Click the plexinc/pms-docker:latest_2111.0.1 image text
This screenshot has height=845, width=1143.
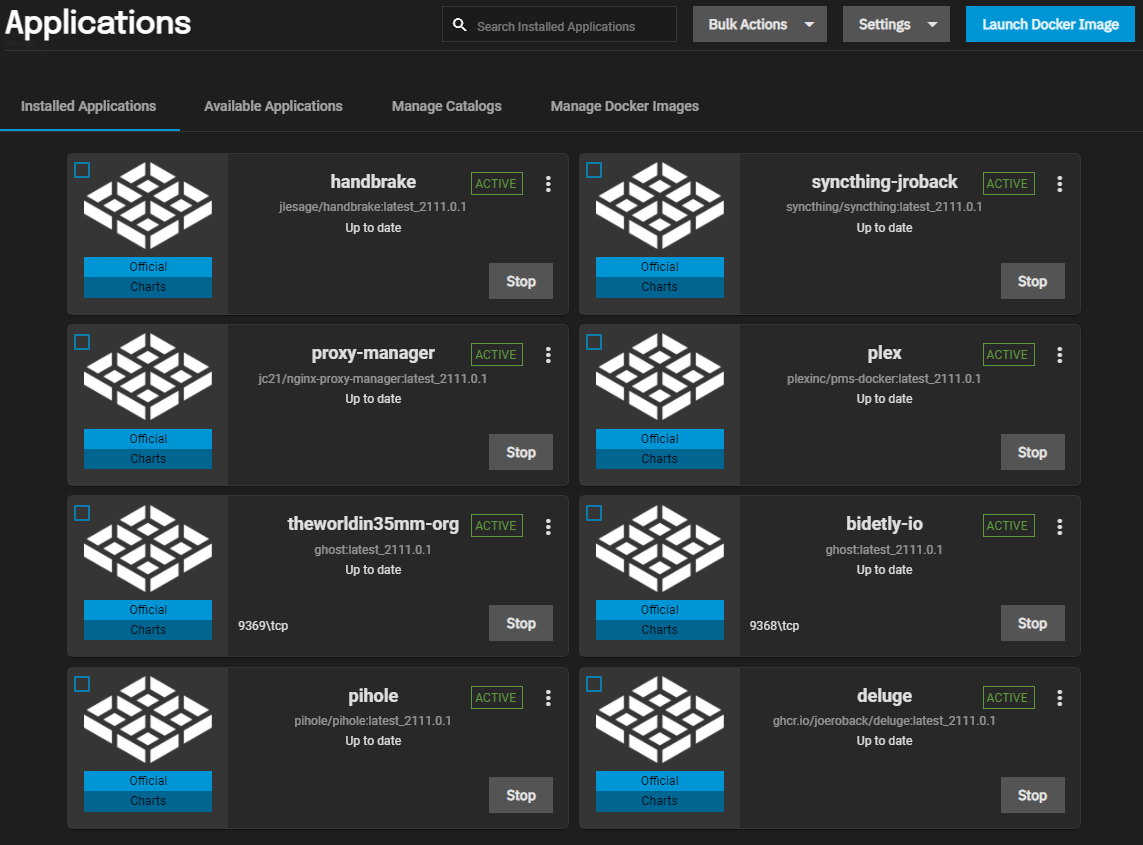[x=883, y=379]
